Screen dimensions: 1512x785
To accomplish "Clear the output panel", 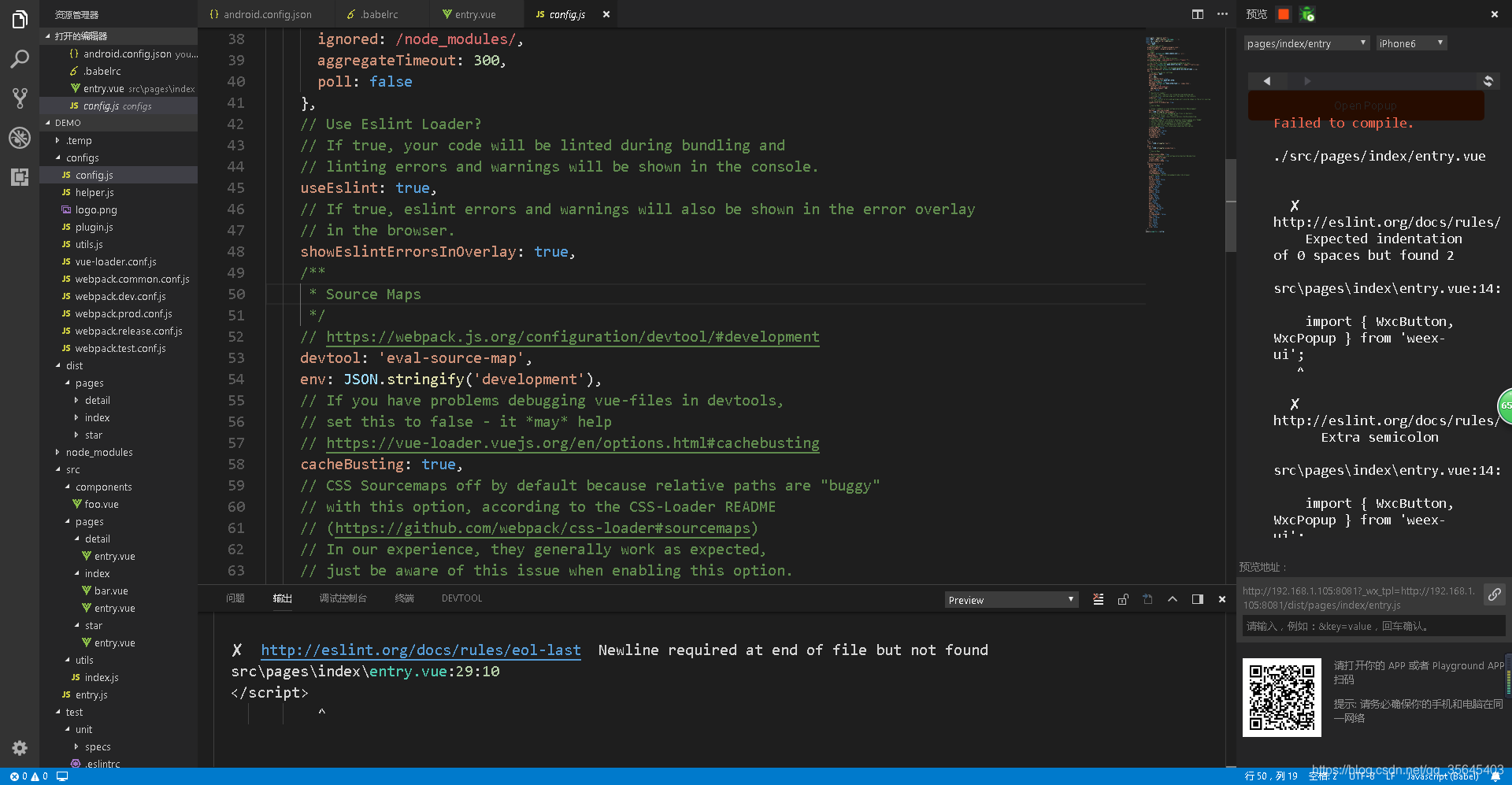I will pos(1098,599).
